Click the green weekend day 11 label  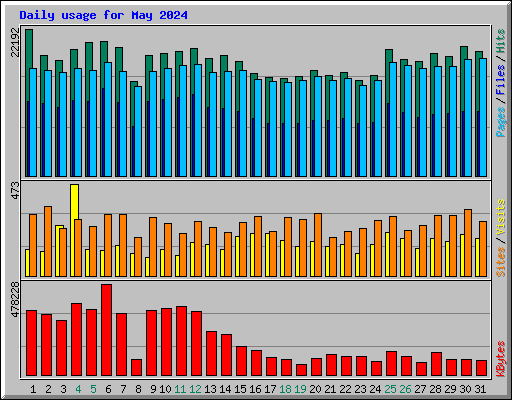pyautogui.click(x=180, y=389)
